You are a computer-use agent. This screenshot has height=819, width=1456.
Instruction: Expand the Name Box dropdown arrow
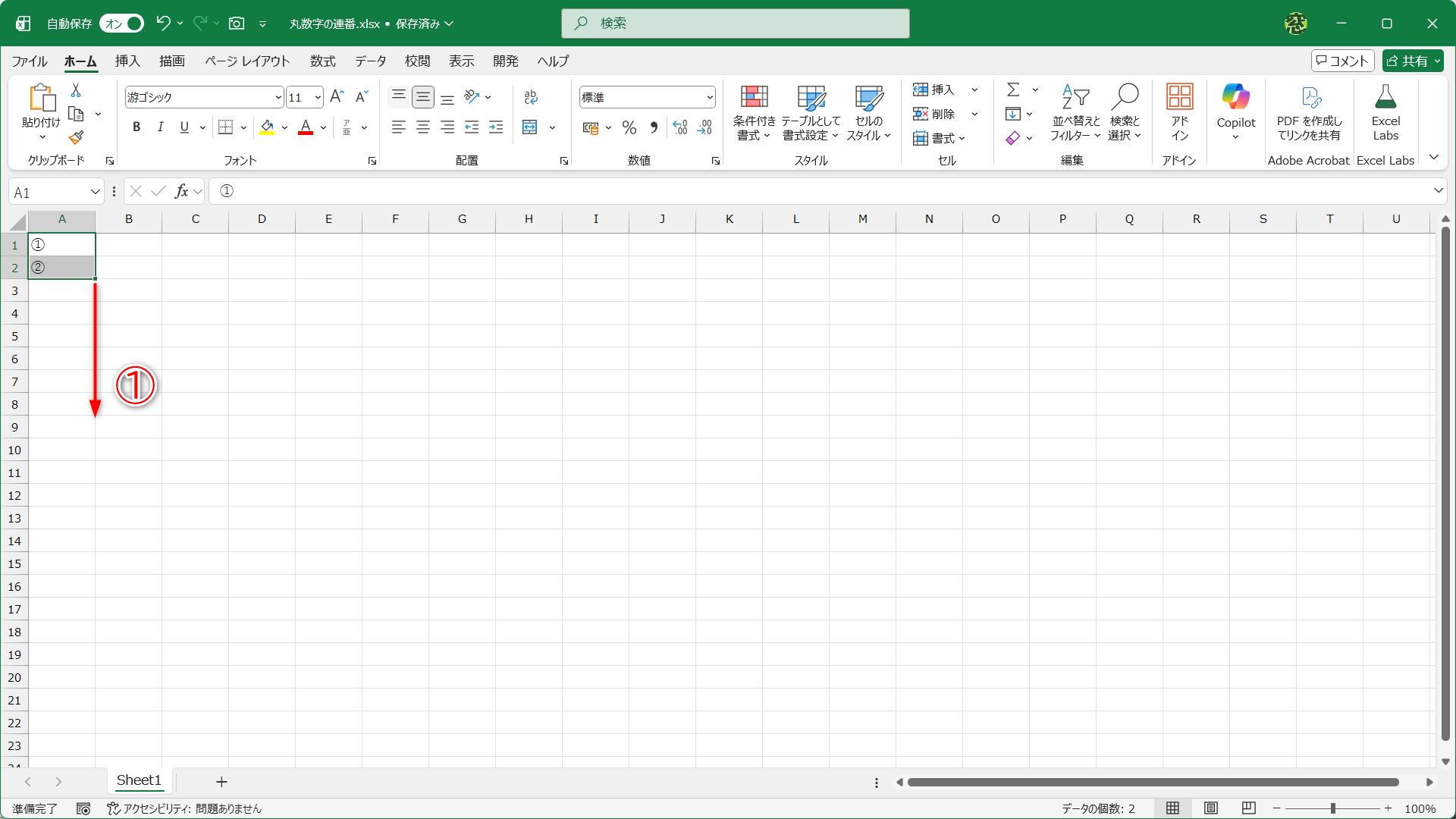[x=95, y=192]
